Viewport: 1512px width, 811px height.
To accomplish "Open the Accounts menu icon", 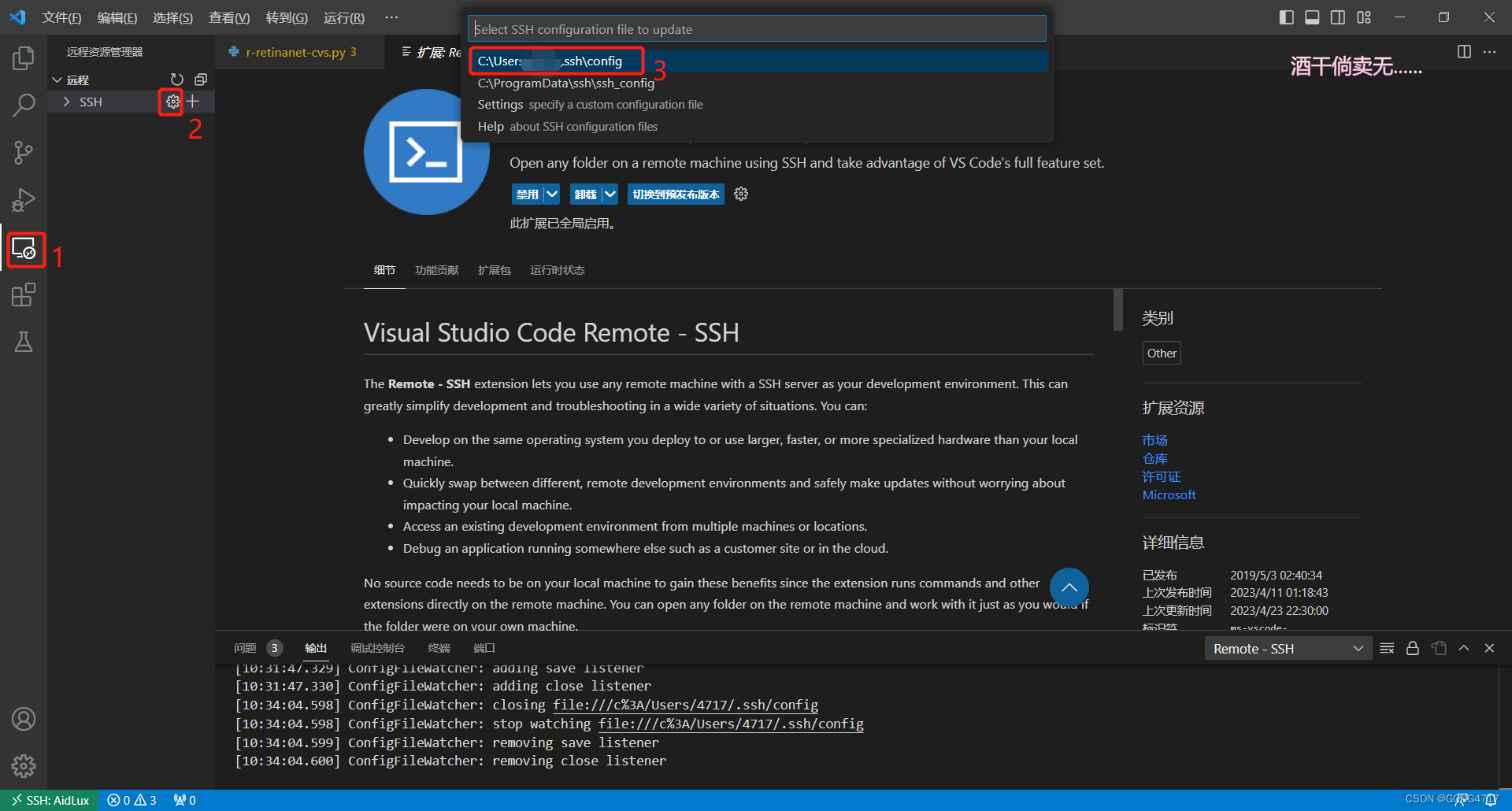I will pyautogui.click(x=24, y=719).
